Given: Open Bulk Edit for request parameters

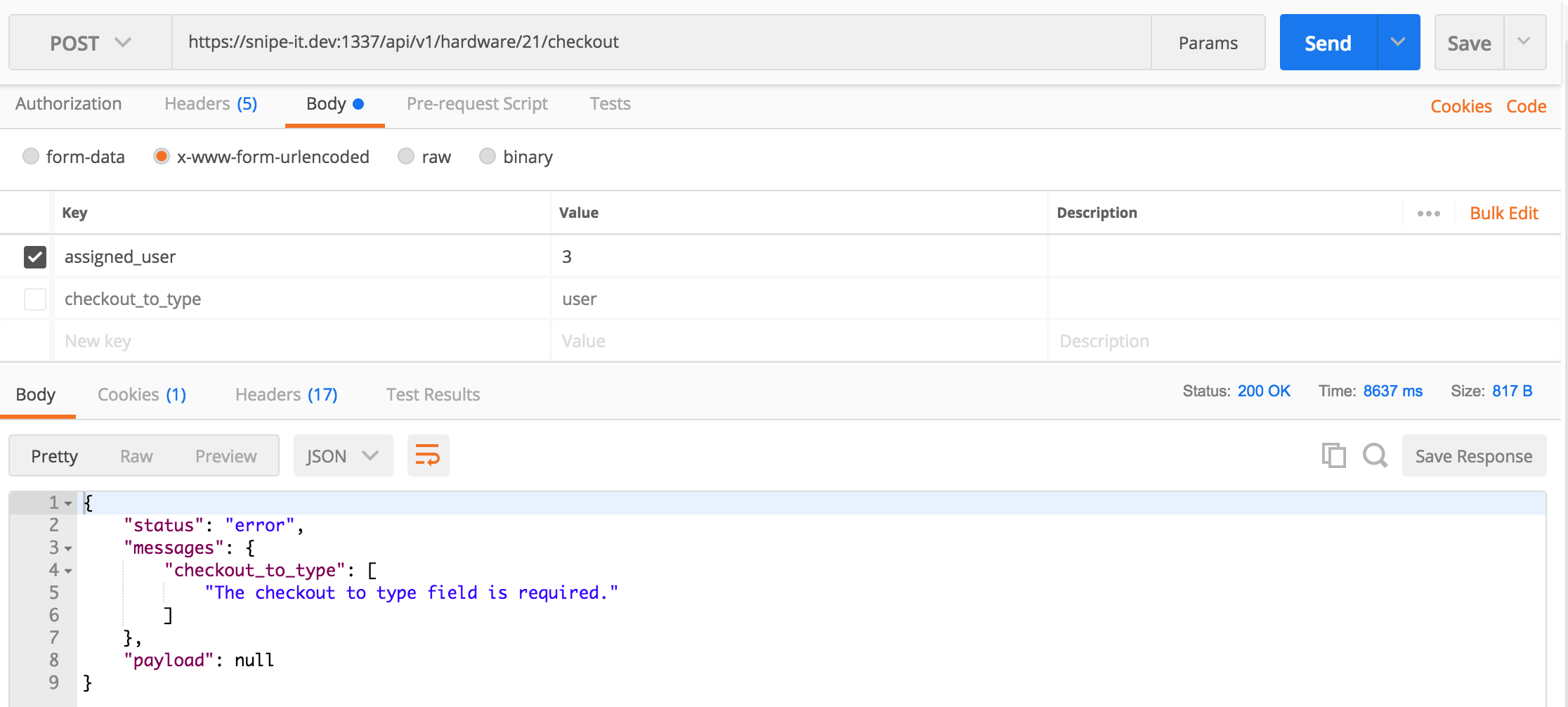Looking at the screenshot, I should pos(1503,213).
